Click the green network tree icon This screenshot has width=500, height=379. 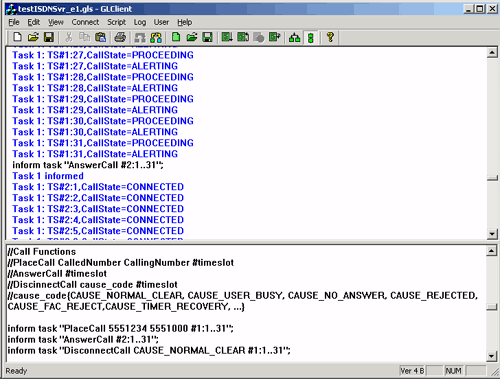coord(294,37)
